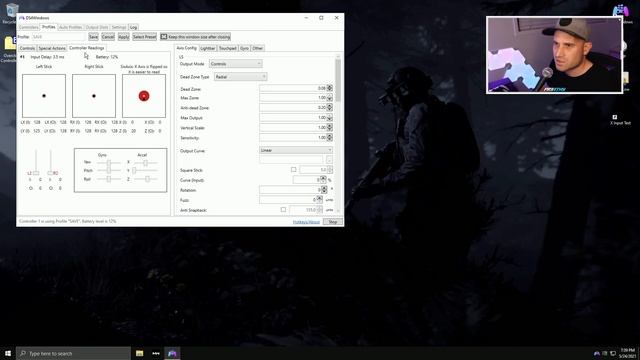Expand the Dead Zone Type dropdown
The image size is (640, 360).
(x=240, y=77)
